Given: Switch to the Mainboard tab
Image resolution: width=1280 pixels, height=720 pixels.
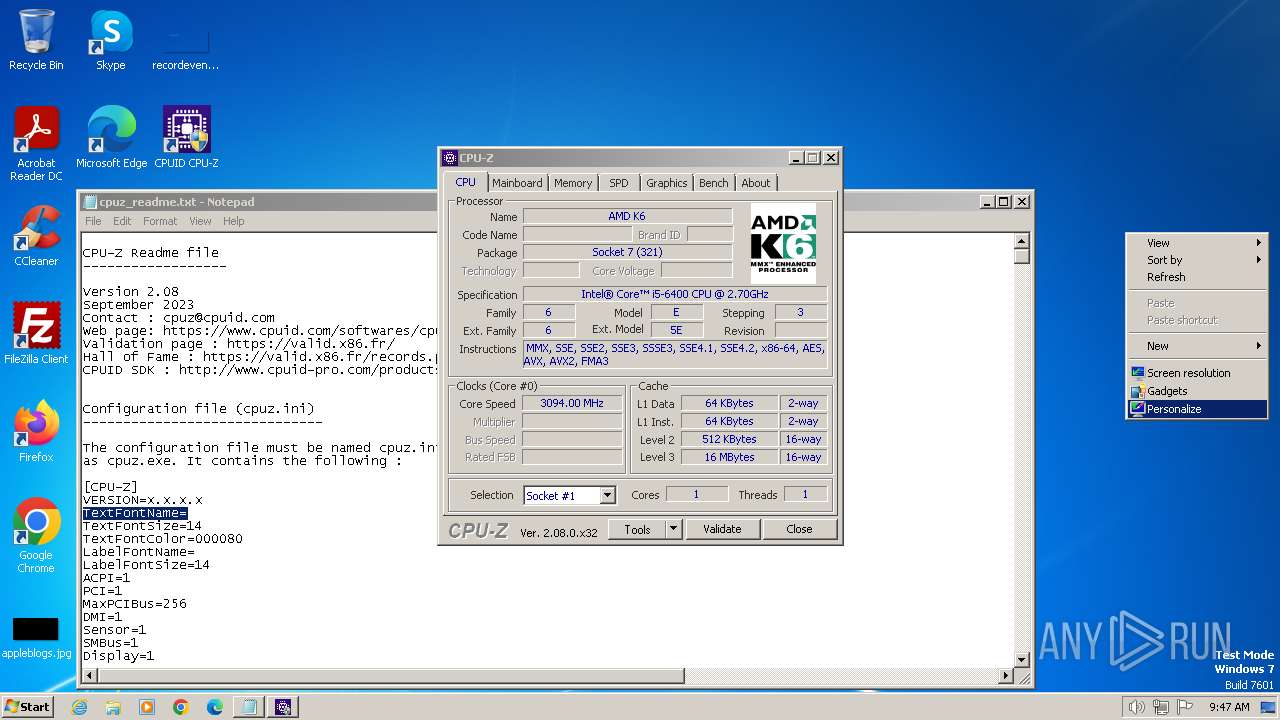Looking at the screenshot, I should click(x=517, y=183).
